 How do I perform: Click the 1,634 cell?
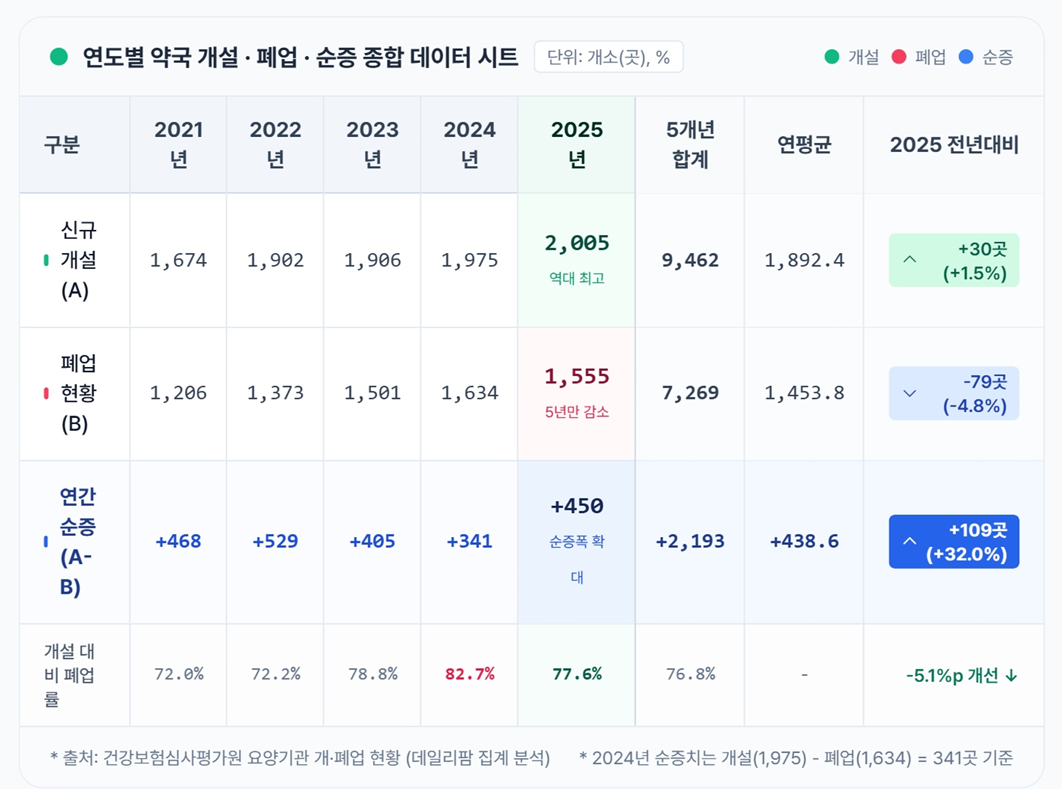click(469, 393)
